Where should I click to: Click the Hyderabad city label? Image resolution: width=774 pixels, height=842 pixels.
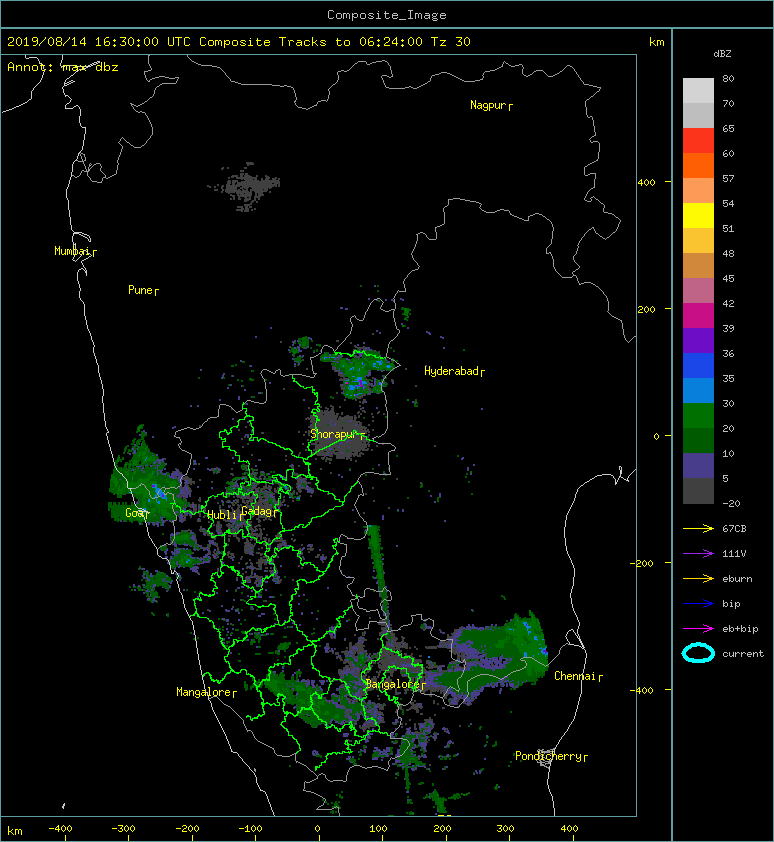point(451,371)
